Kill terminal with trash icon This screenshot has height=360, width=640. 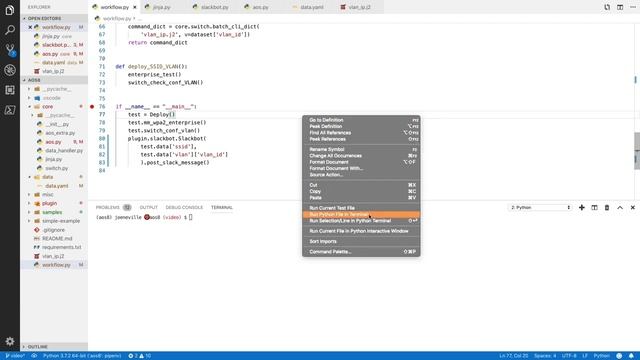pyautogui.click(x=607, y=207)
